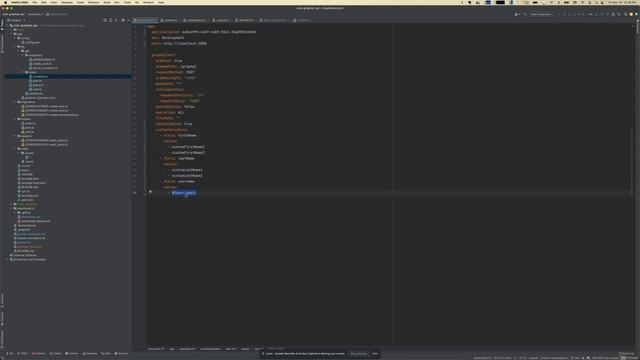Collapse the seeders folder
Viewport: 640px width, 360px height.
tap(15, 136)
